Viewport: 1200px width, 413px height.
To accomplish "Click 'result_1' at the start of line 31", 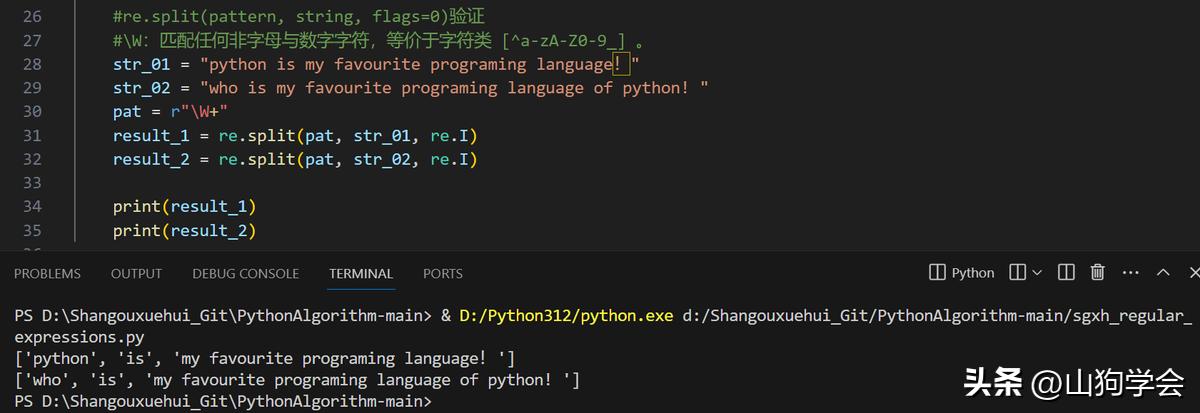I will pos(152,135).
